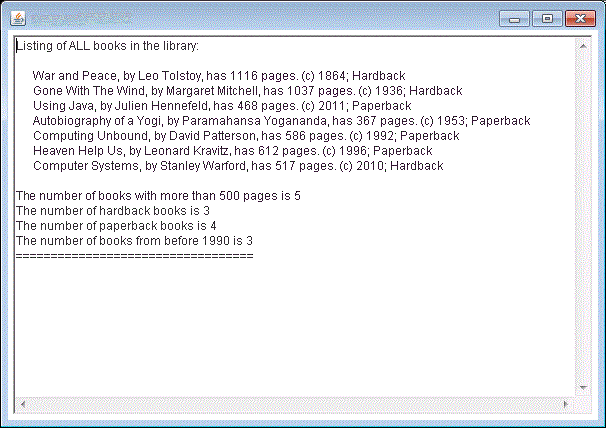The height and width of the screenshot is (428, 606).
Task: Click the 'Gone With The Wind' book line
Action: click(248, 91)
